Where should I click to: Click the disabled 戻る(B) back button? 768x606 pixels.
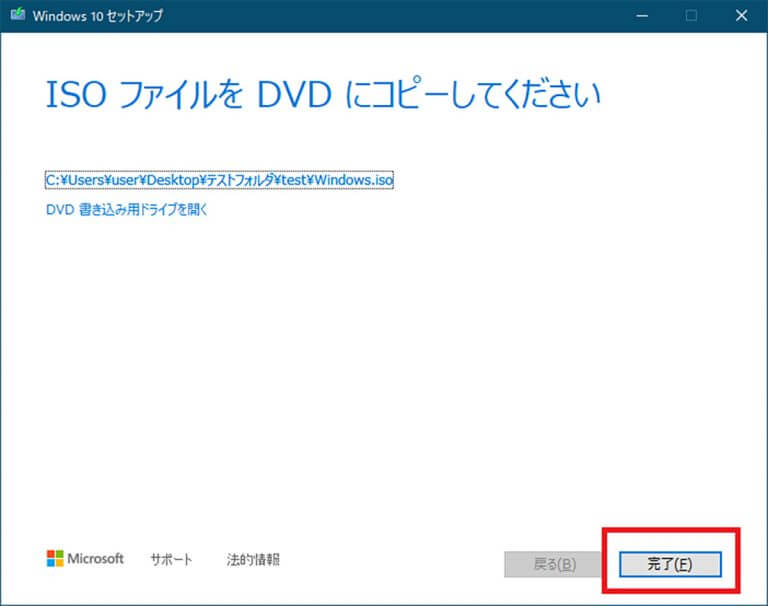pyautogui.click(x=554, y=564)
